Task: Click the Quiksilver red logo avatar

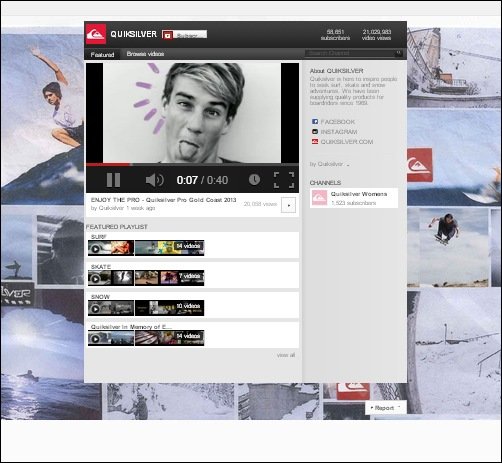Action: click(96, 34)
